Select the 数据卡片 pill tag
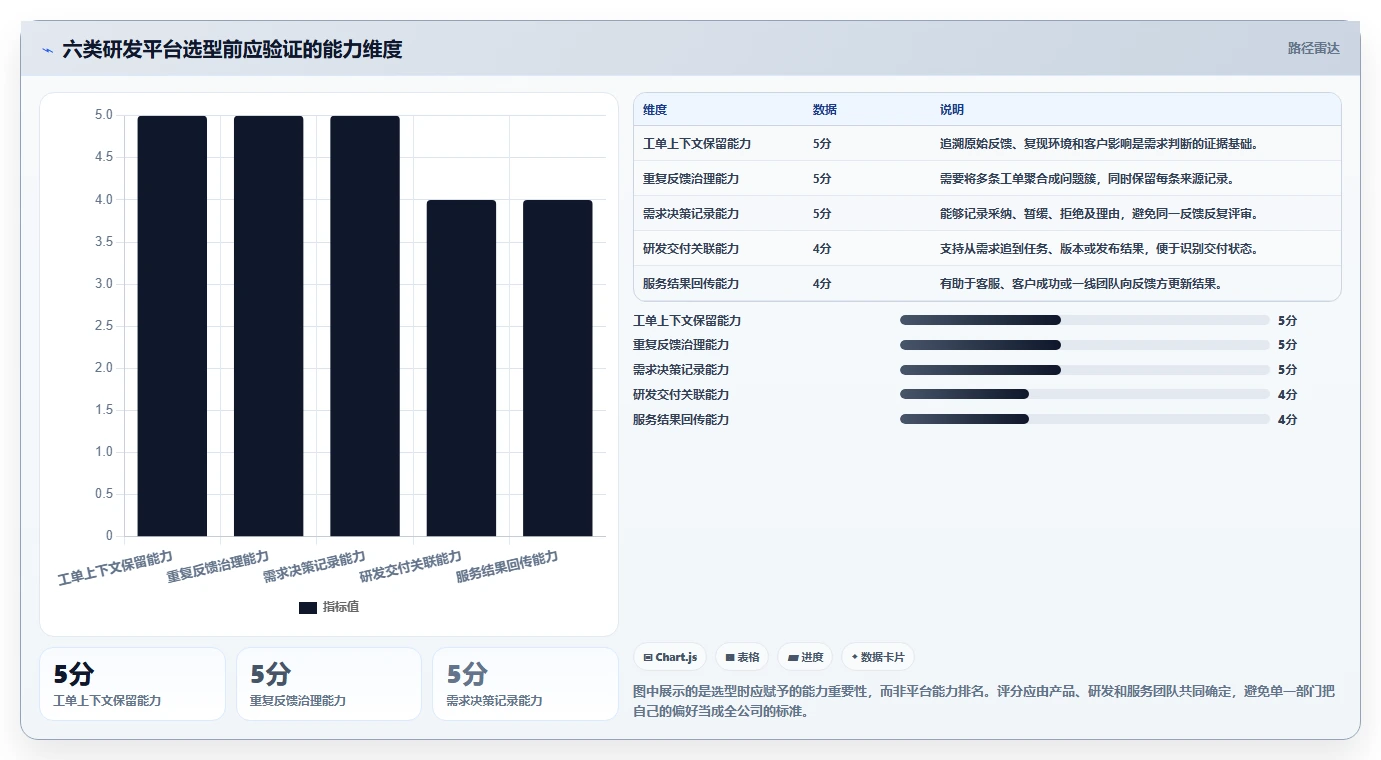The width and height of the screenshot is (1381, 760). [878, 657]
